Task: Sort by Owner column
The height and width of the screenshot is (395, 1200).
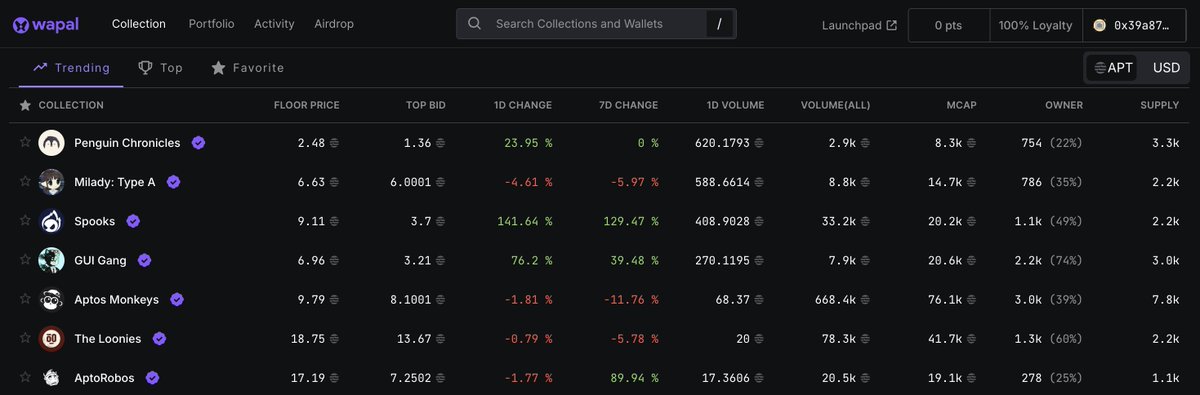Action: pos(1064,105)
